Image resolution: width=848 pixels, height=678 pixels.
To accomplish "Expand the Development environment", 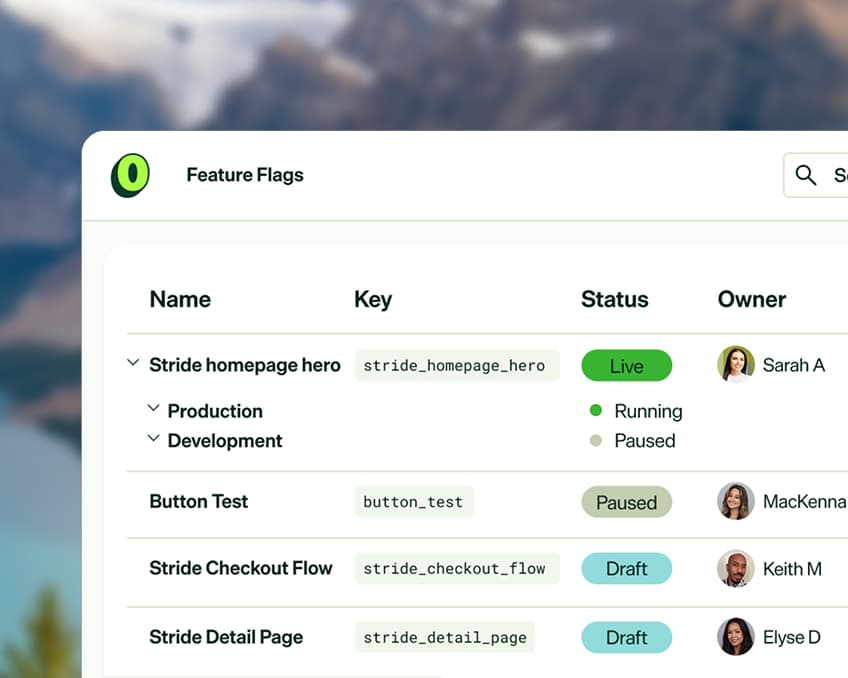I will pyautogui.click(x=154, y=438).
